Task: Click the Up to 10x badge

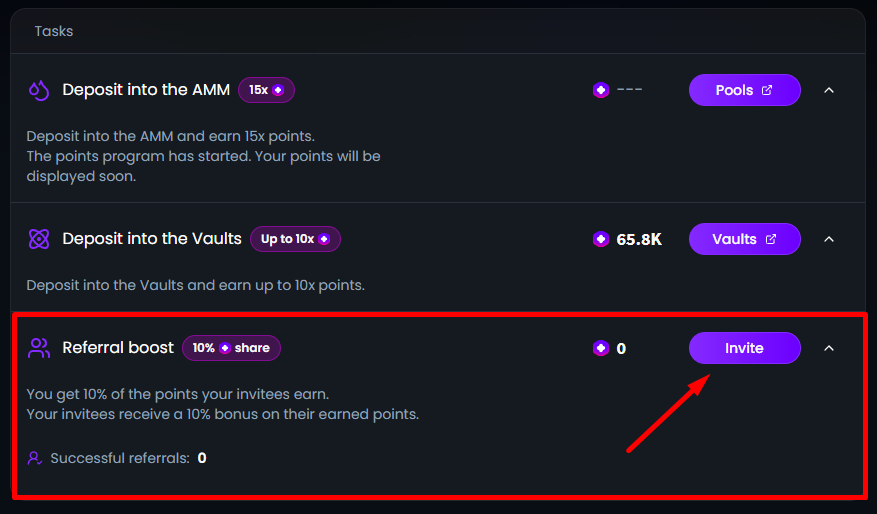Action: pyautogui.click(x=295, y=239)
